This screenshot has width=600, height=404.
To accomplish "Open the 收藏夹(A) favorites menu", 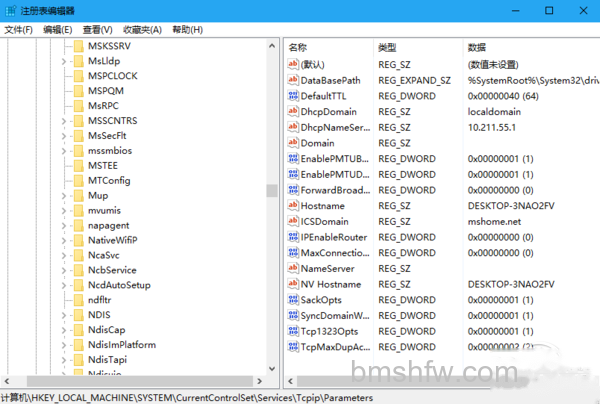I will point(142,29).
